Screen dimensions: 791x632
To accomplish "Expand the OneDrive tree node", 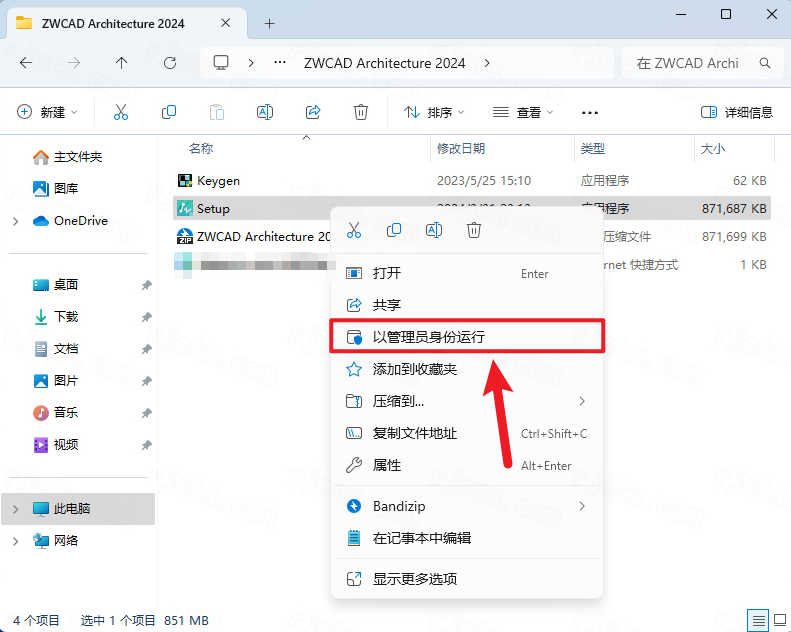I will tap(15, 221).
